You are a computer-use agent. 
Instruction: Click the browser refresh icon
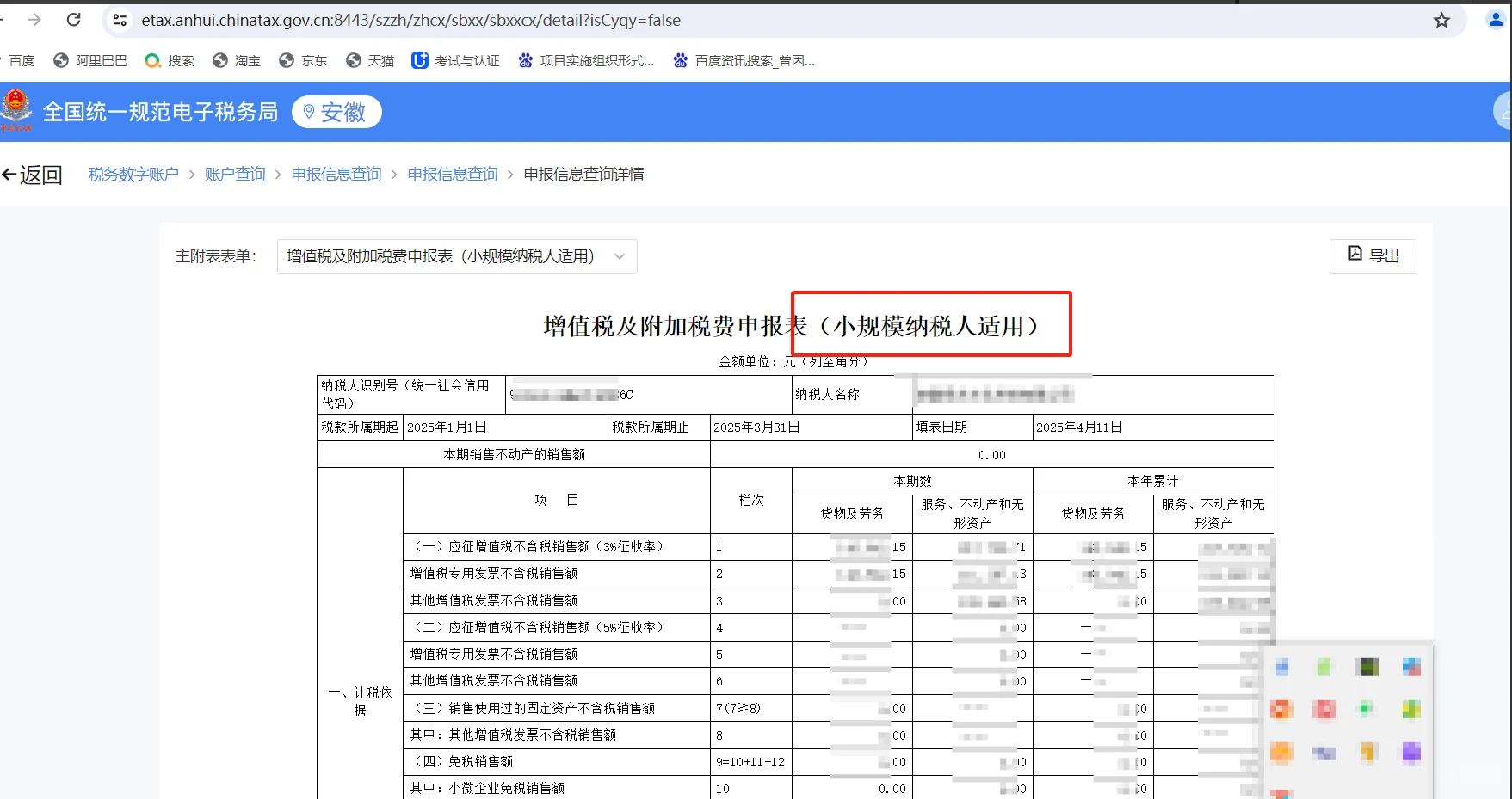tap(73, 19)
